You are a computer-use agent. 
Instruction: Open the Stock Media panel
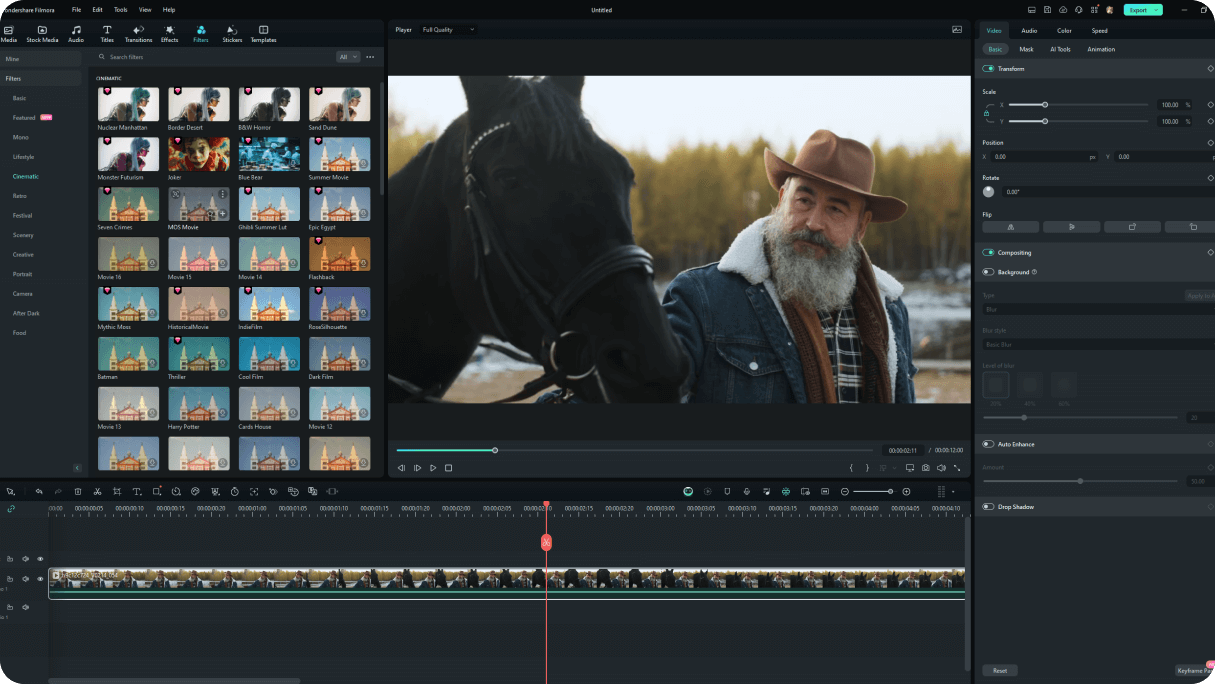coord(42,34)
